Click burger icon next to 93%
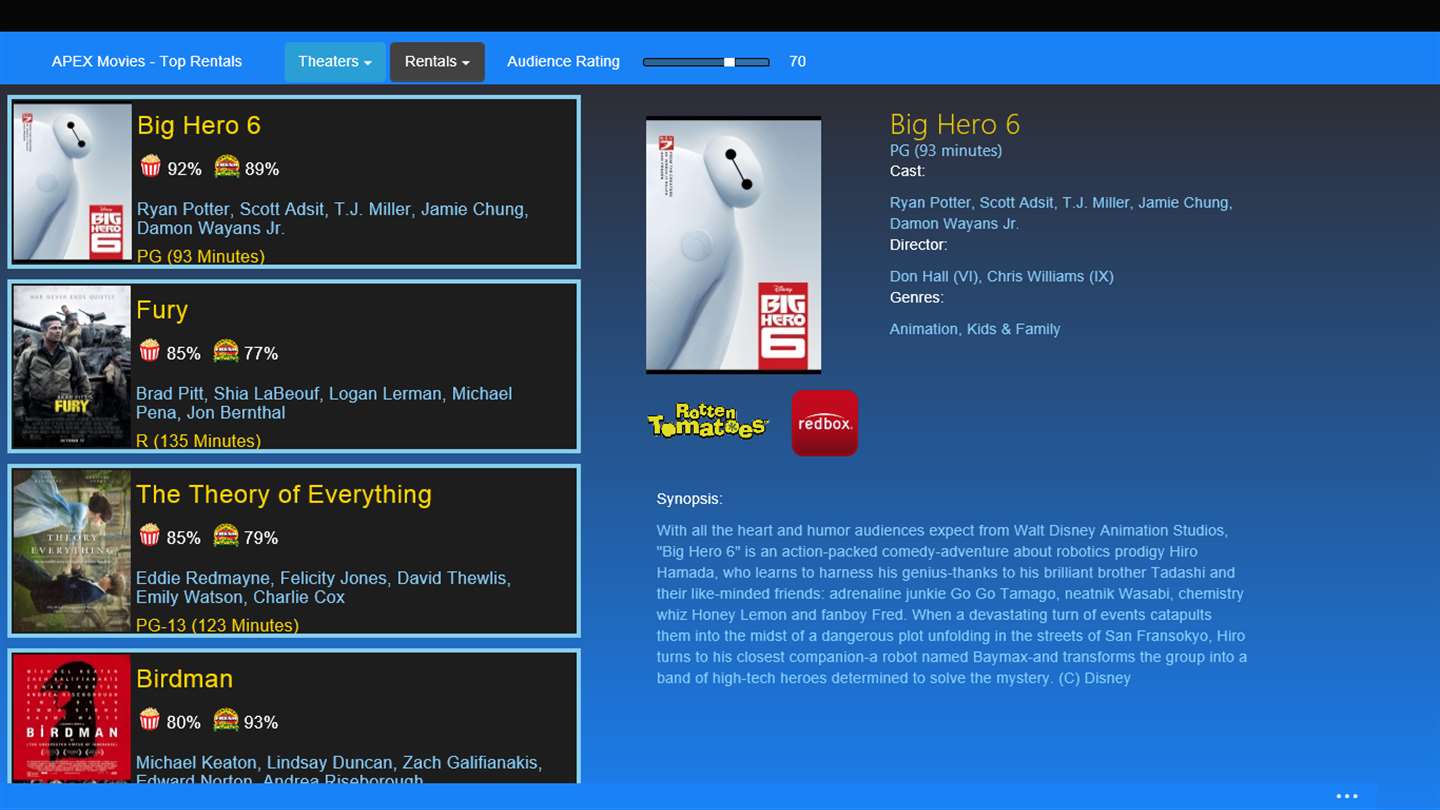The width and height of the screenshot is (1440, 810). point(226,719)
